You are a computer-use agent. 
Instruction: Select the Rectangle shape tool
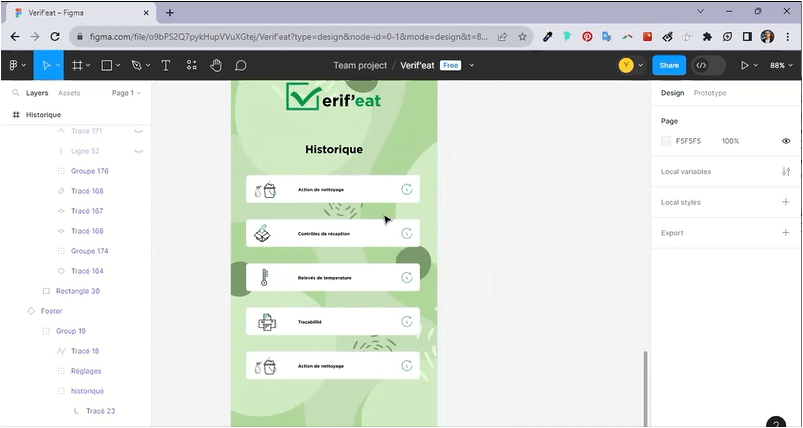pyautogui.click(x=107, y=65)
